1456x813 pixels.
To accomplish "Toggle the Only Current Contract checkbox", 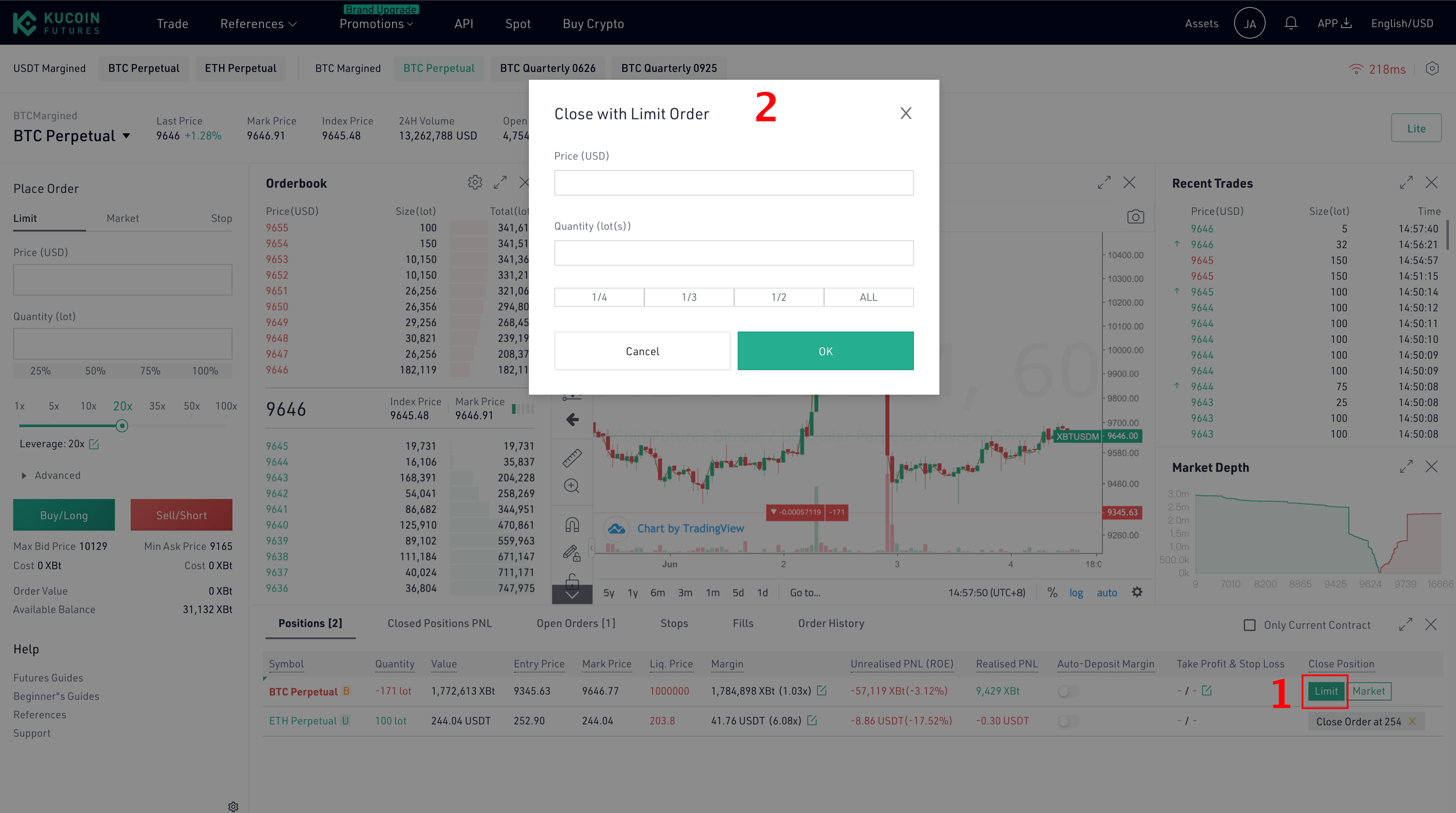I will (1248, 624).
